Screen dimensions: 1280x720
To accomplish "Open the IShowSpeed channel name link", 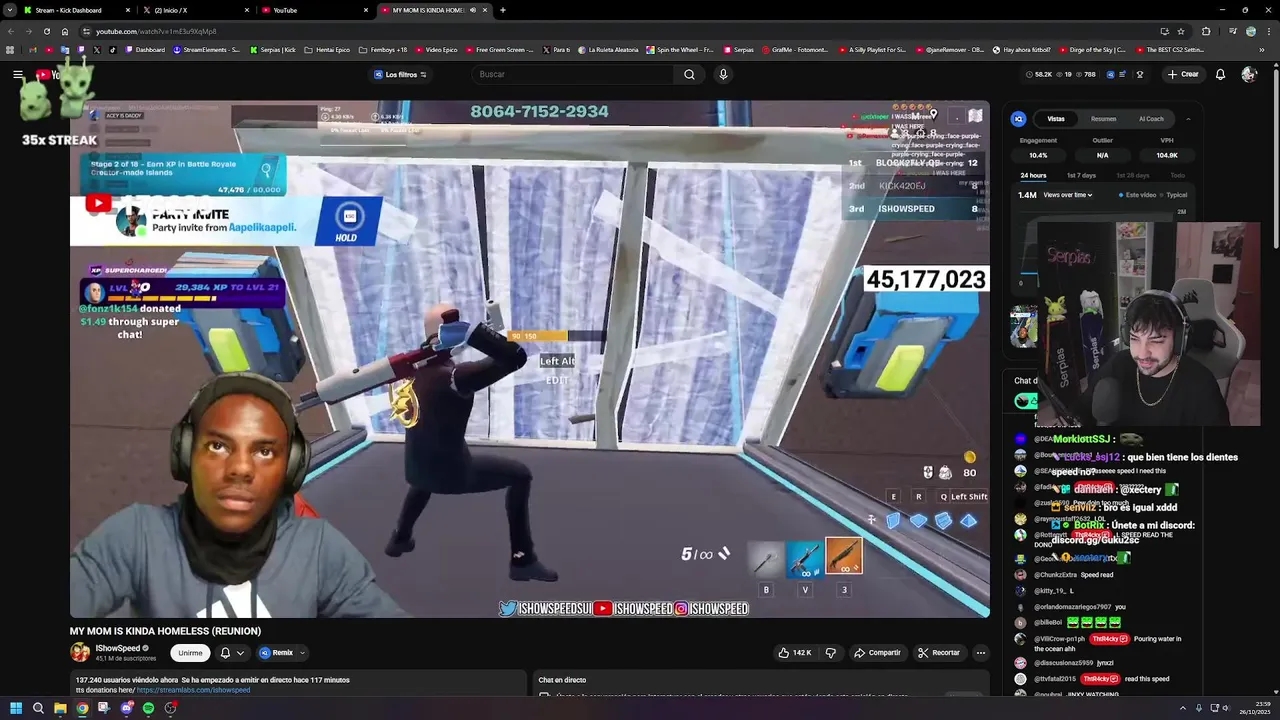I will 118,648.
